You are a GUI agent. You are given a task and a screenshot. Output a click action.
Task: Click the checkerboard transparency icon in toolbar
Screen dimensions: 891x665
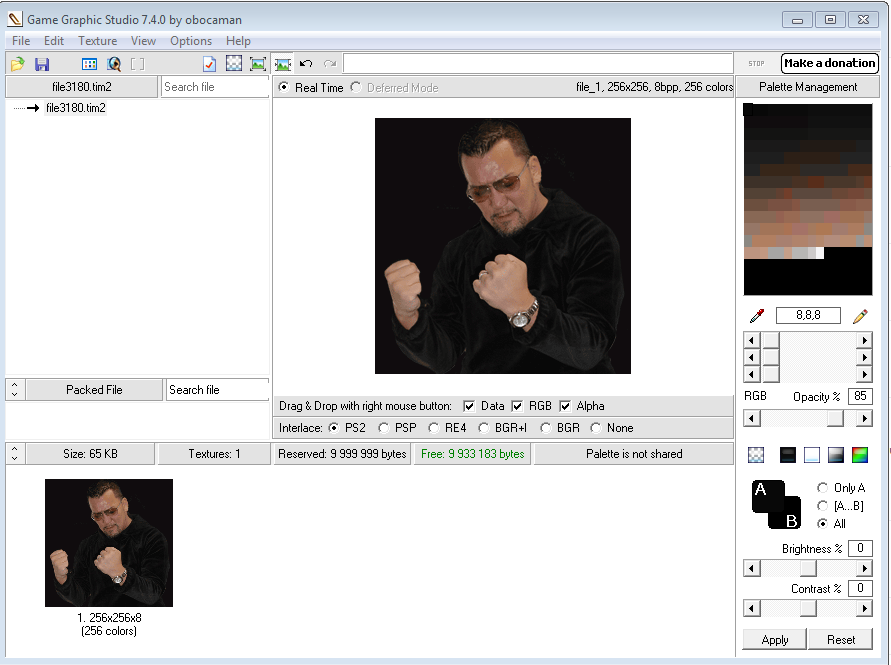(234, 64)
